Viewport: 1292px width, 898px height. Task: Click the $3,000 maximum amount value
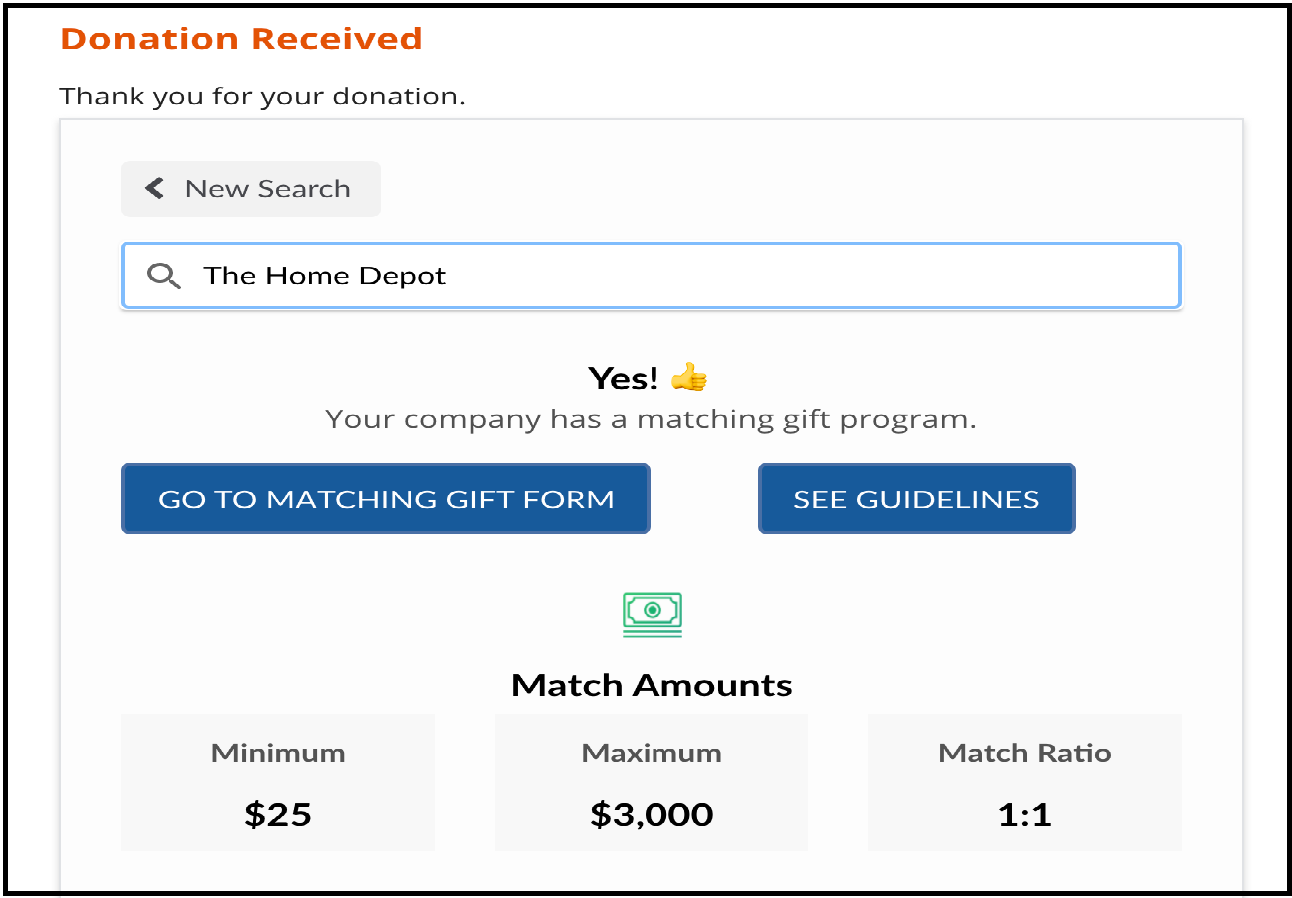(x=651, y=815)
